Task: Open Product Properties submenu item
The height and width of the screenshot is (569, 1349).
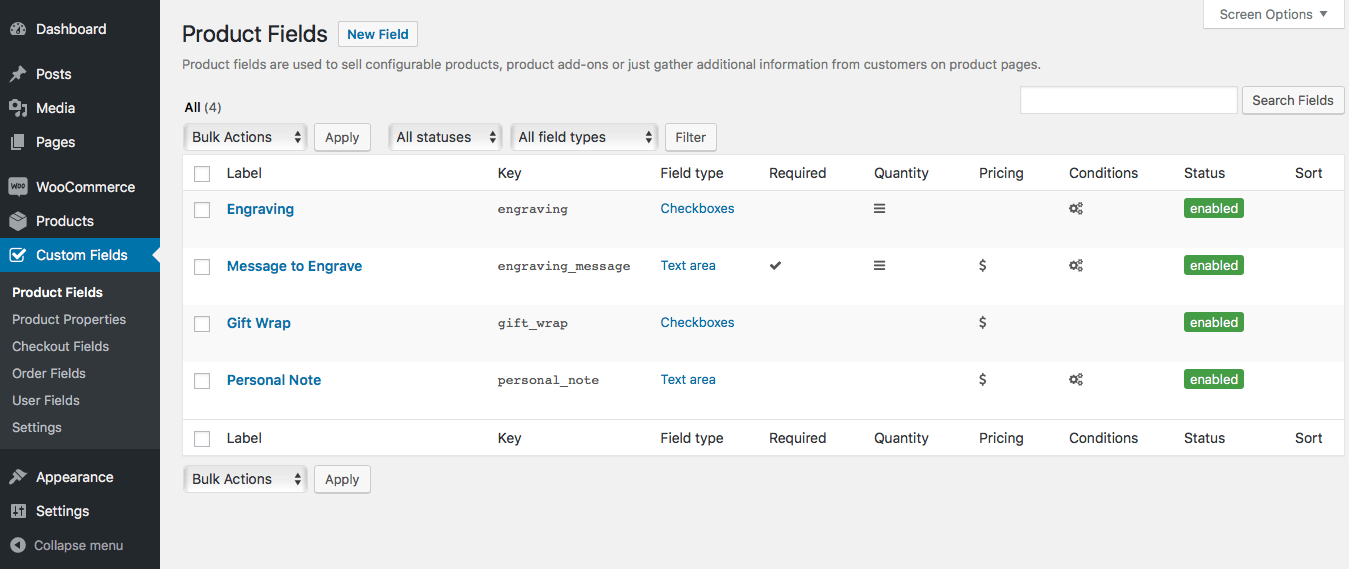Action: tap(69, 319)
